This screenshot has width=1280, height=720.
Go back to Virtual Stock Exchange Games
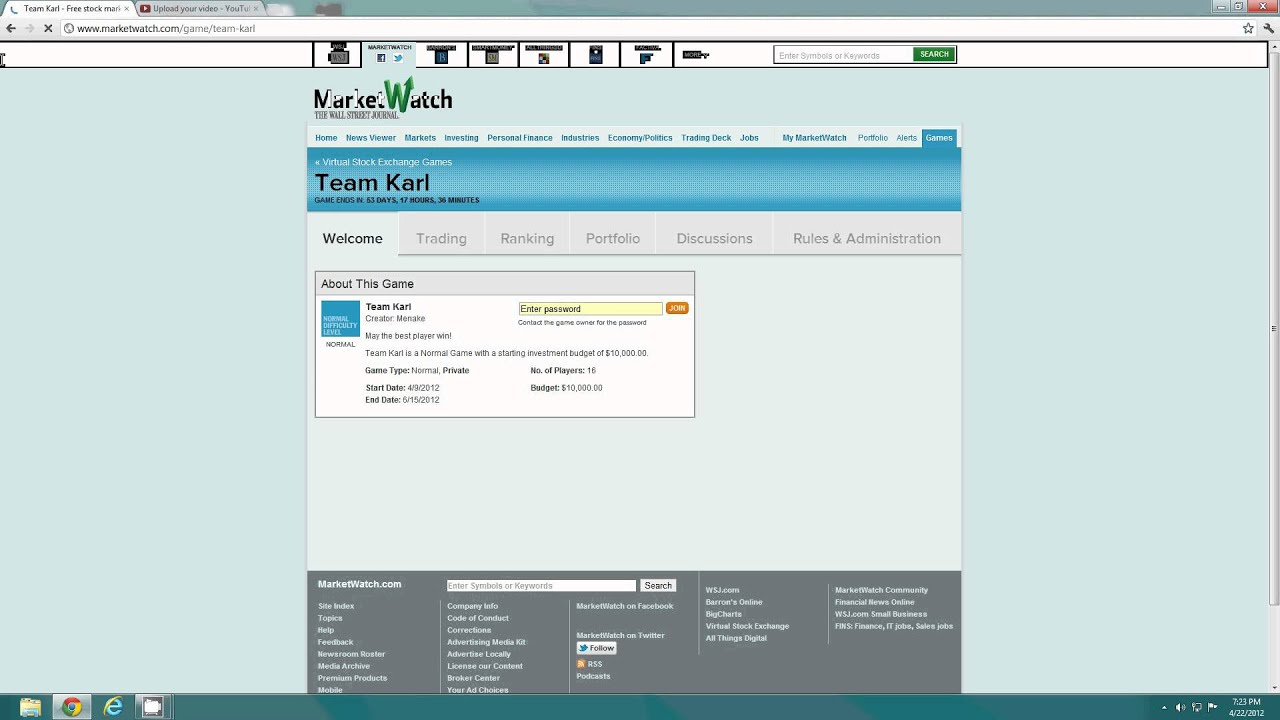click(x=383, y=162)
